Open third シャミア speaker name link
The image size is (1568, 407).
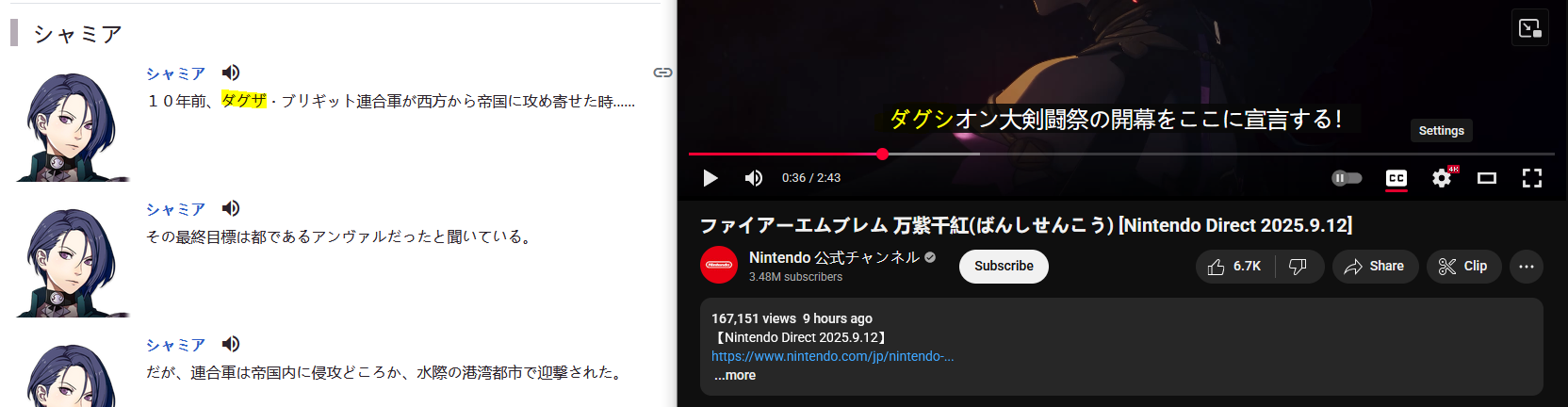coord(175,345)
